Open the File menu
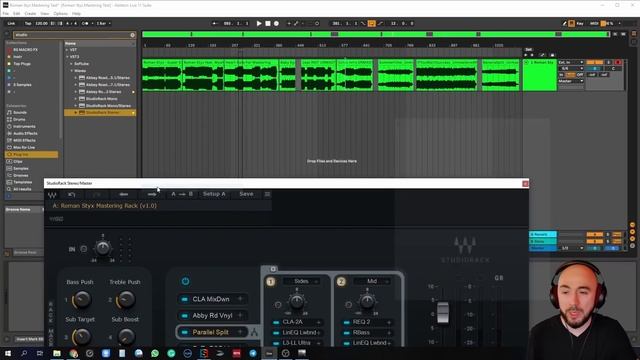Viewport: 640px width, 360px height. [6, 13]
